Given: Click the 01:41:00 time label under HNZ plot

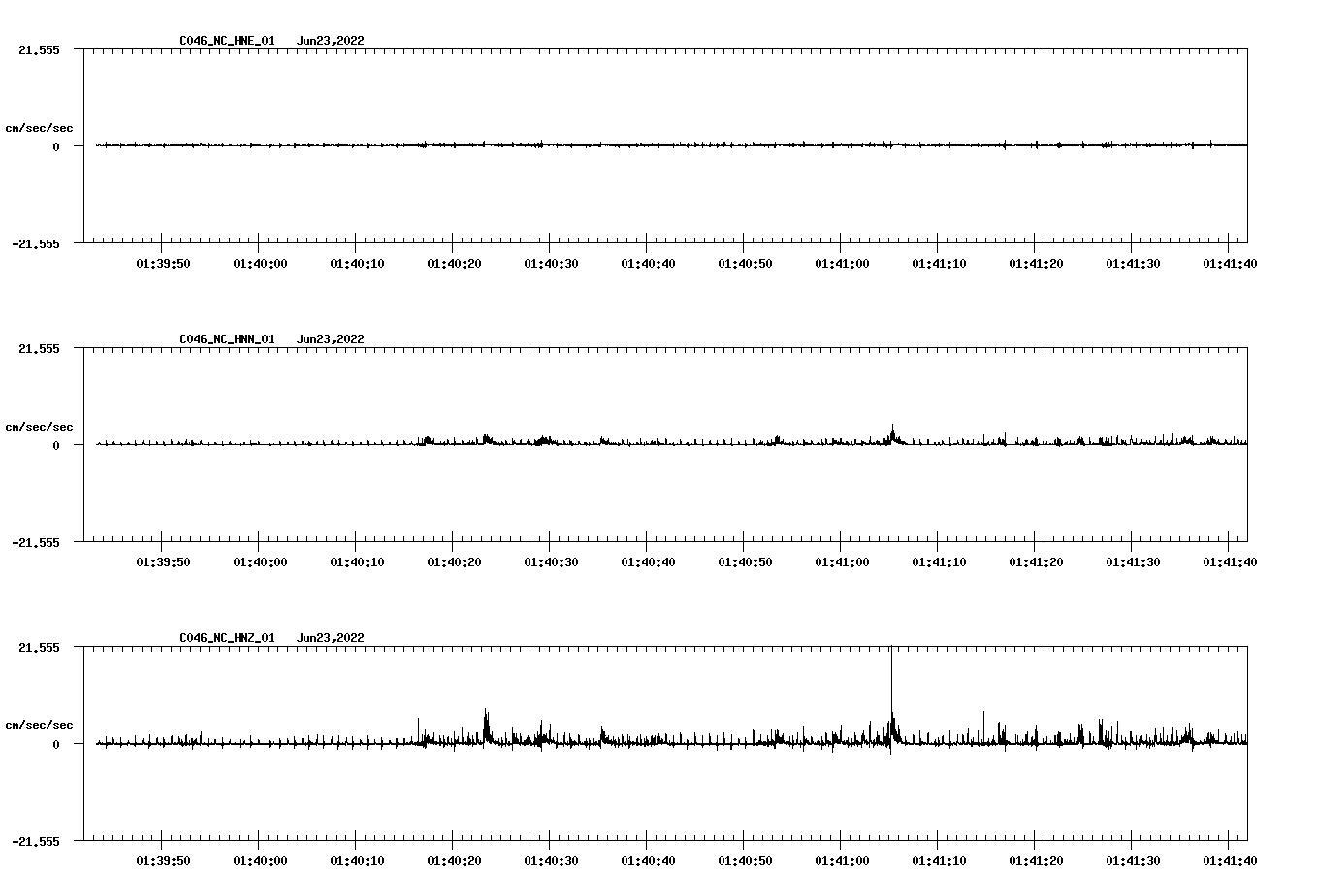Looking at the screenshot, I should (x=842, y=860).
